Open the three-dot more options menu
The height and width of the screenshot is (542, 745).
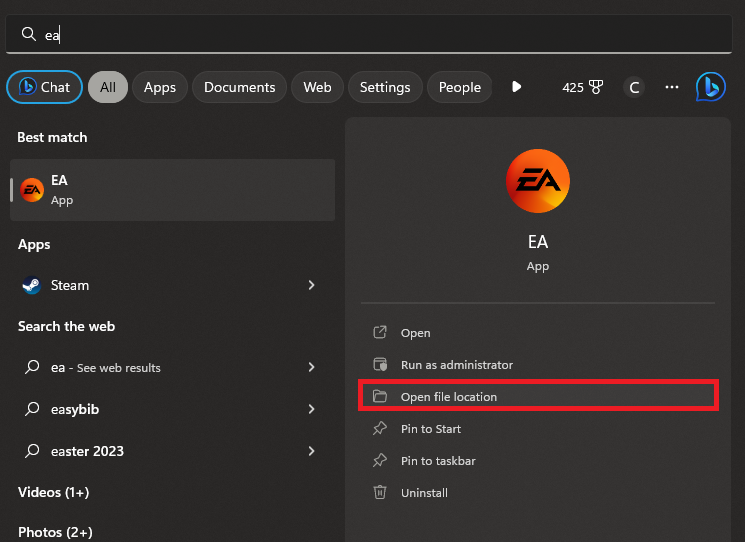tap(672, 87)
